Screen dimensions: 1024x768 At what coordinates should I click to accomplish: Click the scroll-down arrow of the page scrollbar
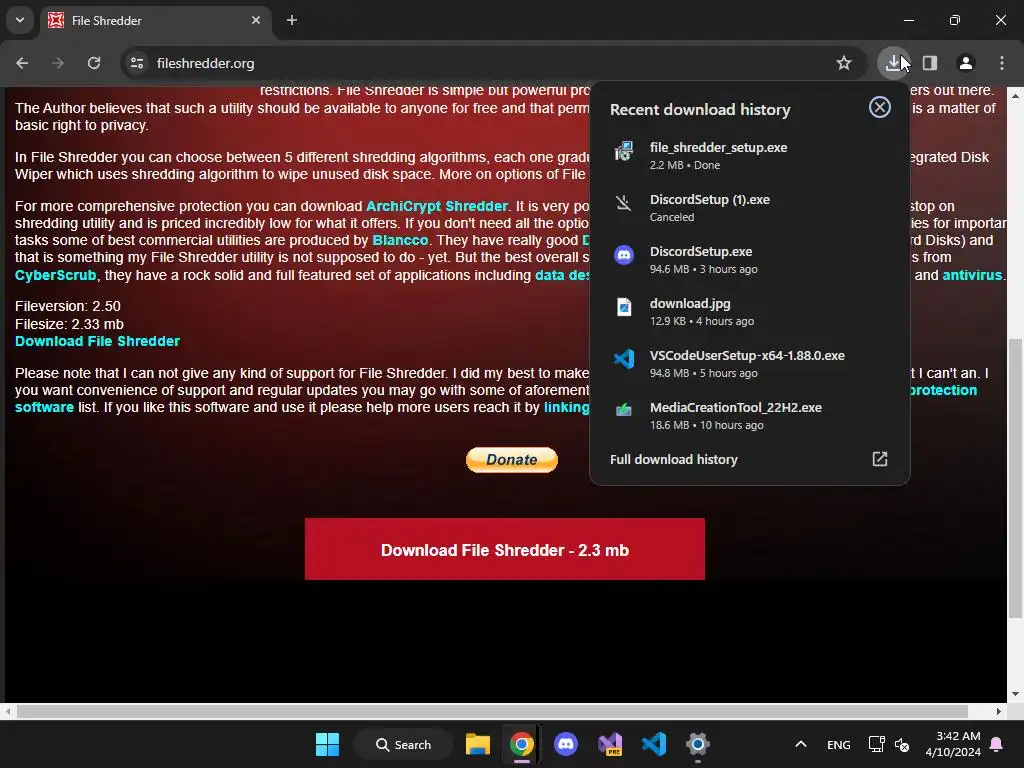point(1015,694)
